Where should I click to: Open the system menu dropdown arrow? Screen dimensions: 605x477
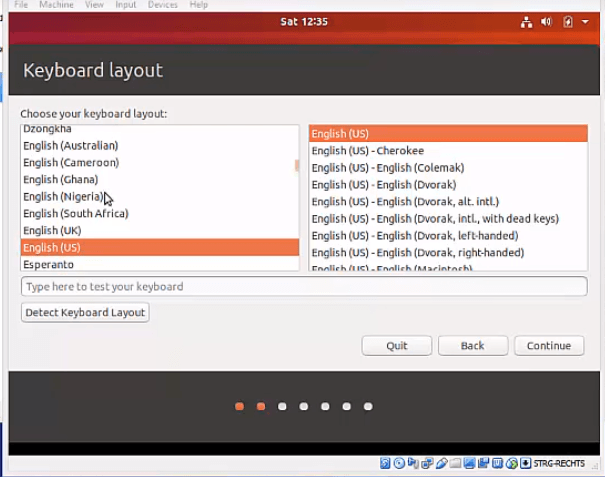(x=585, y=22)
